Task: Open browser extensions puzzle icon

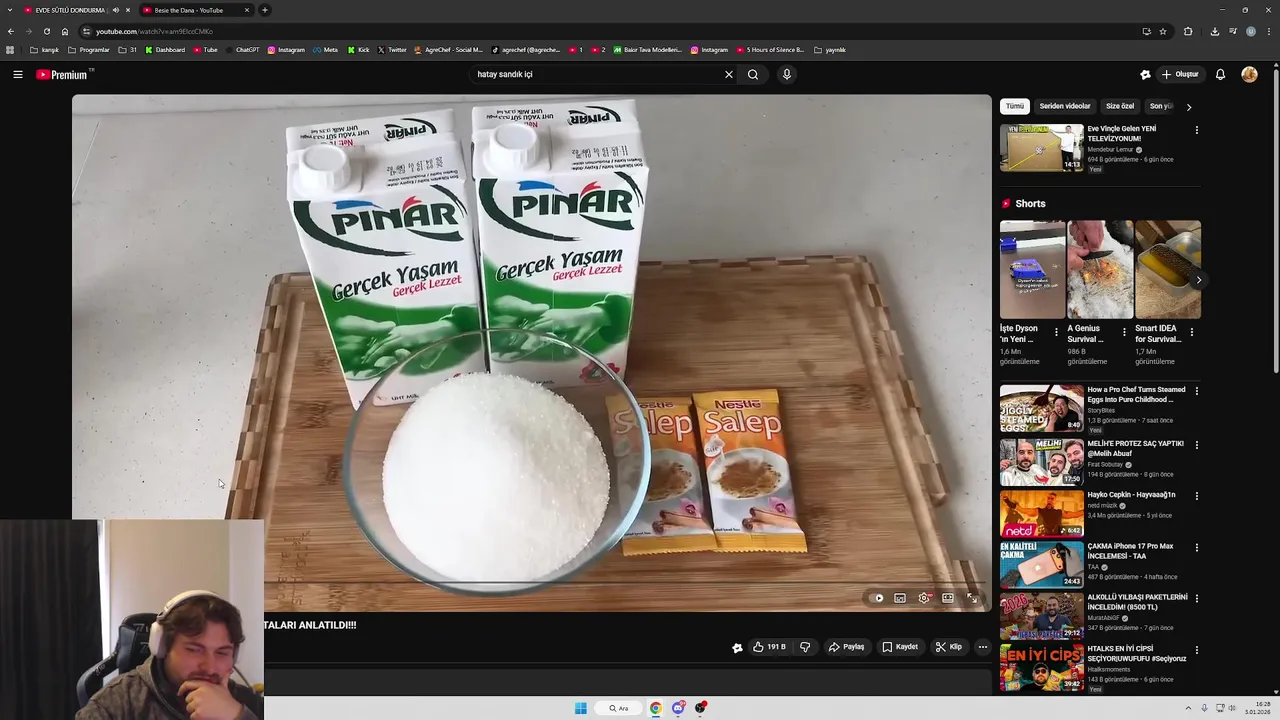Action: pyautogui.click(x=1188, y=31)
